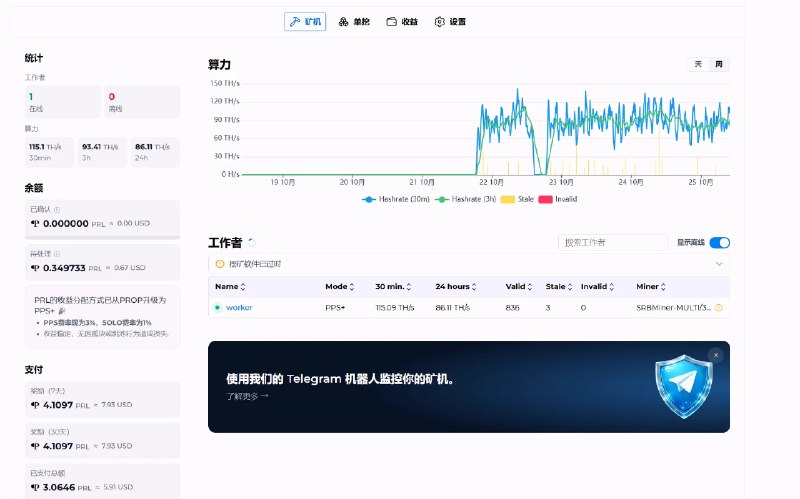Select the 天 day chart range
This screenshot has width=800, height=499.
coord(698,64)
